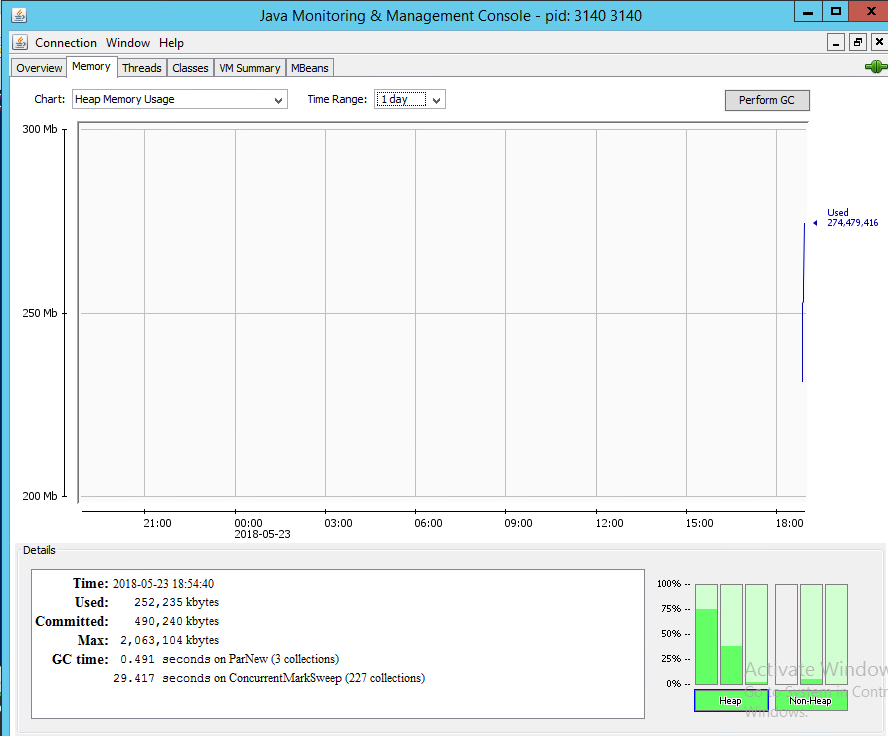Expand the Chart dropdown showing Heap Memory Usage
This screenshot has width=888, height=736.
pos(180,99)
